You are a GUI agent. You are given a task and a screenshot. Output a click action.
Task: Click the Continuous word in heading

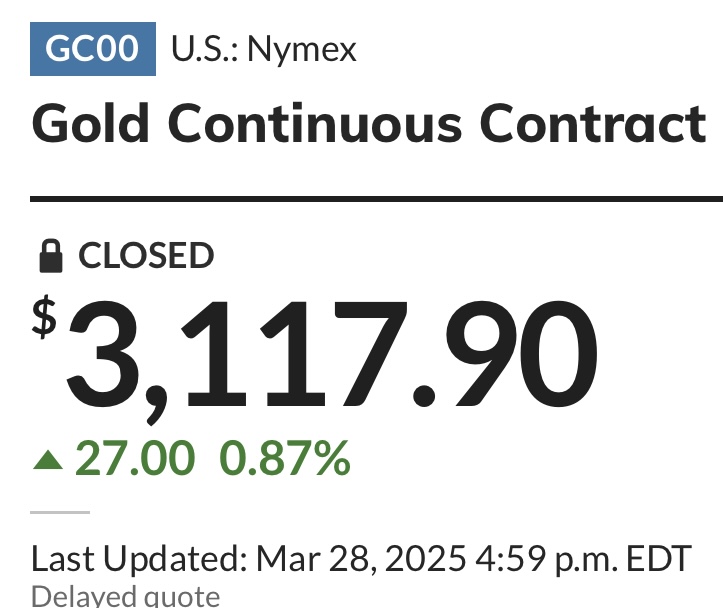pos(315,124)
